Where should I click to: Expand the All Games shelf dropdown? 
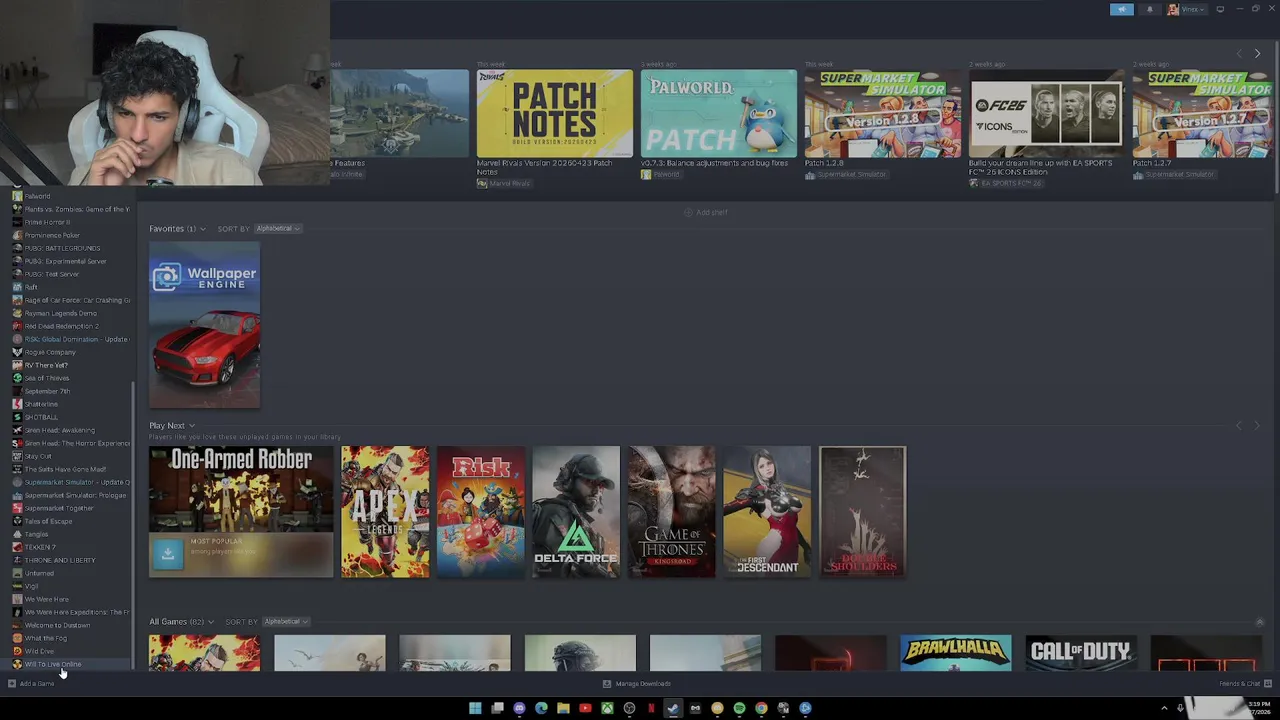pos(211,622)
